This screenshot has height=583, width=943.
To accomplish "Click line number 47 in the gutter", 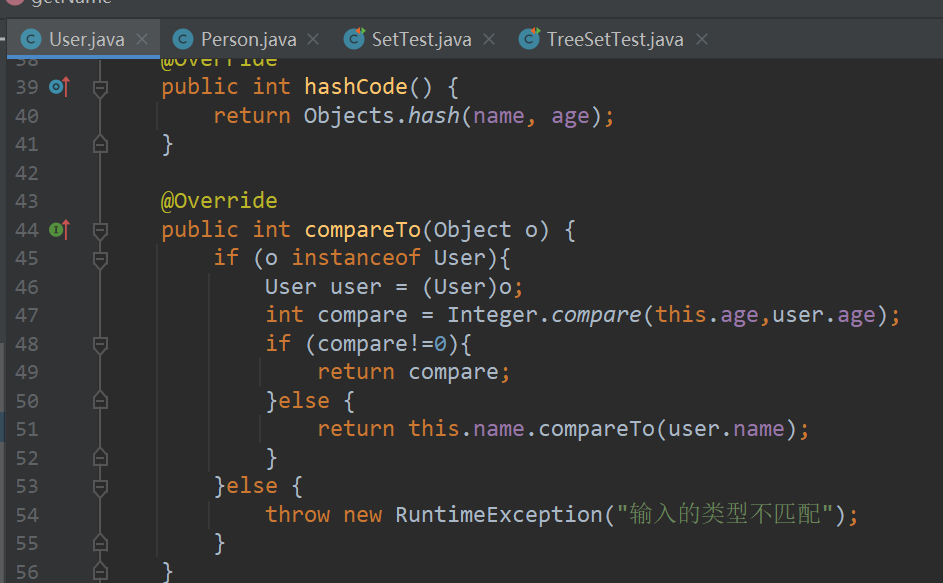I will click(26, 316).
